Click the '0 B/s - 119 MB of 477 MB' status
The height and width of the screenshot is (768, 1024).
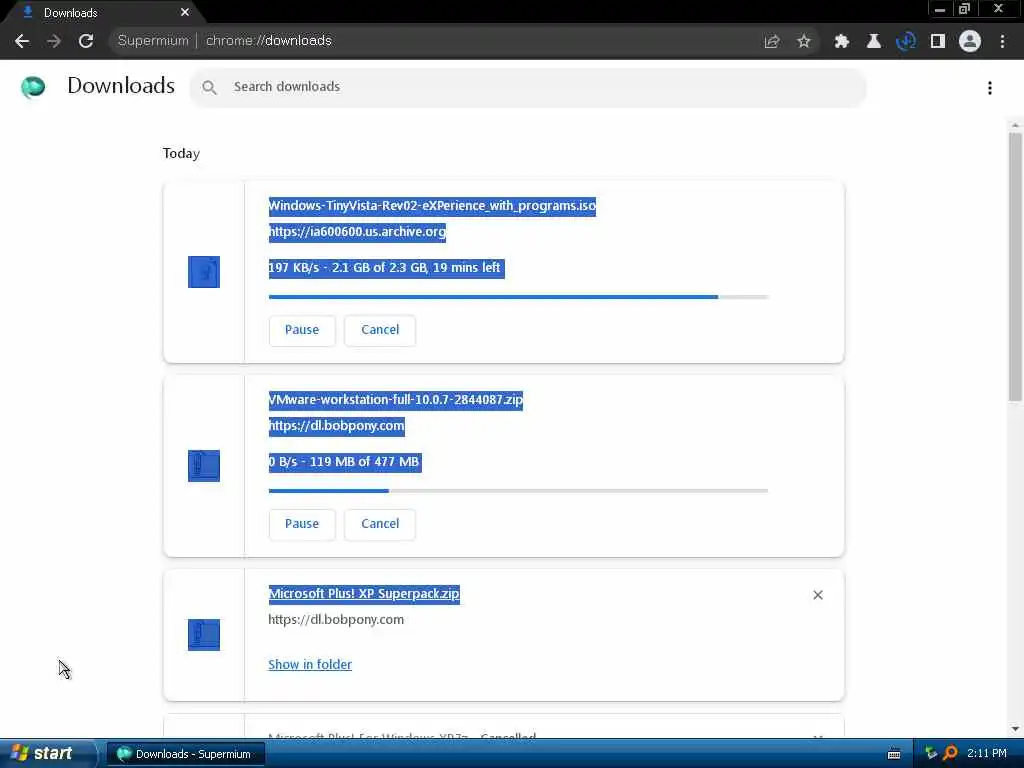345,462
